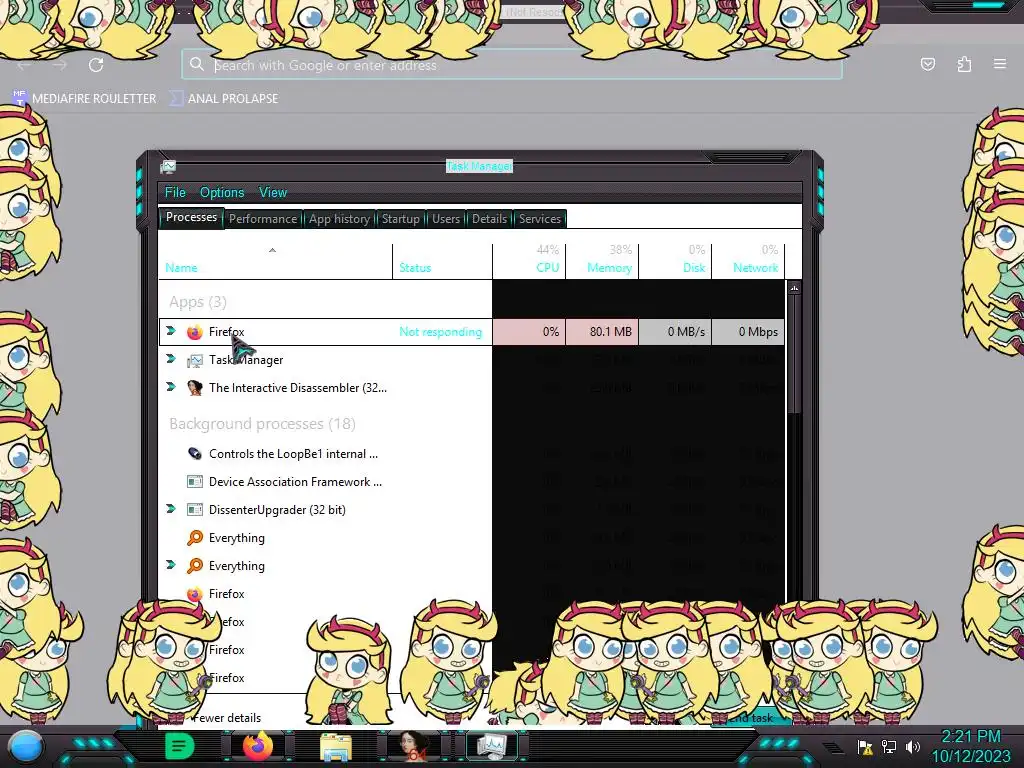Open the Pocket icon in Firefox toolbar
Viewport: 1024px width, 768px height.
pyautogui.click(x=927, y=64)
